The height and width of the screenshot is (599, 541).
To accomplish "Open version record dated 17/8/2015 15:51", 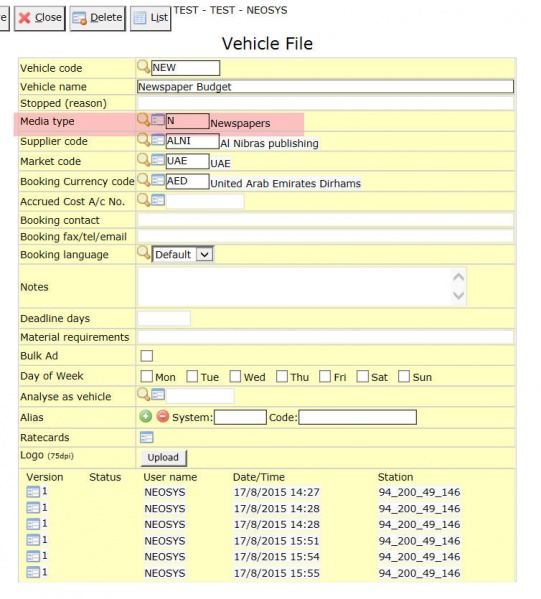I will point(33,540).
